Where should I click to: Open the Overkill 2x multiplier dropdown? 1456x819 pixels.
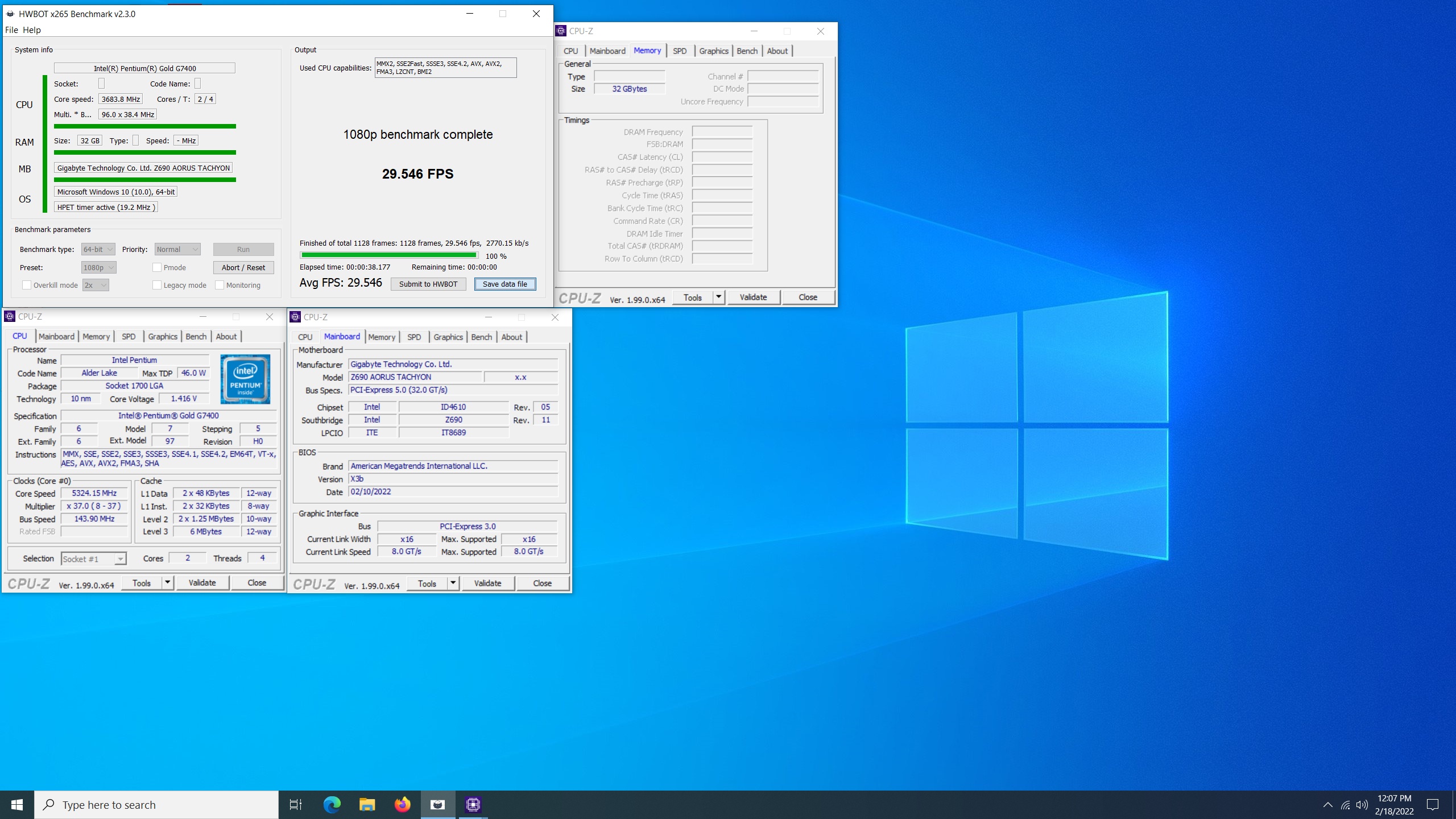[x=96, y=285]
